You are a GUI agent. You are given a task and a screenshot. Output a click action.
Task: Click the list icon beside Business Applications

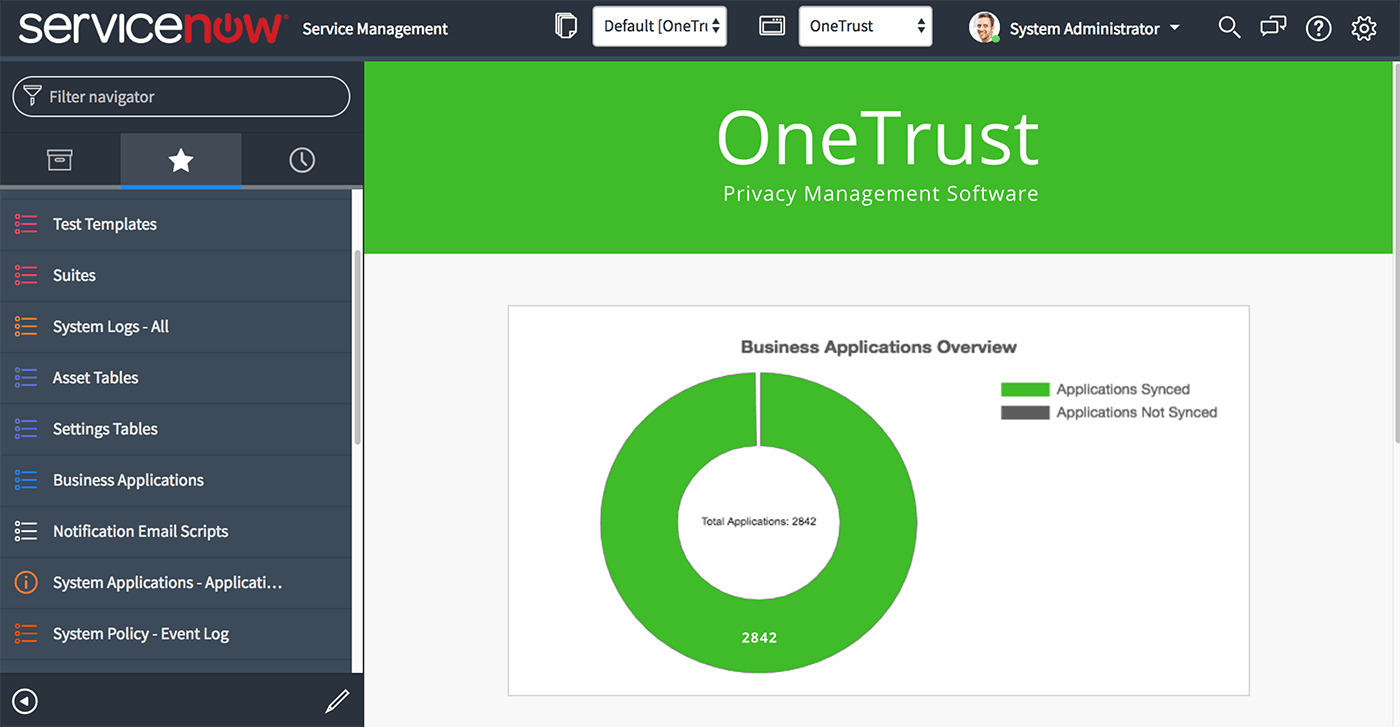click(26, 480)
